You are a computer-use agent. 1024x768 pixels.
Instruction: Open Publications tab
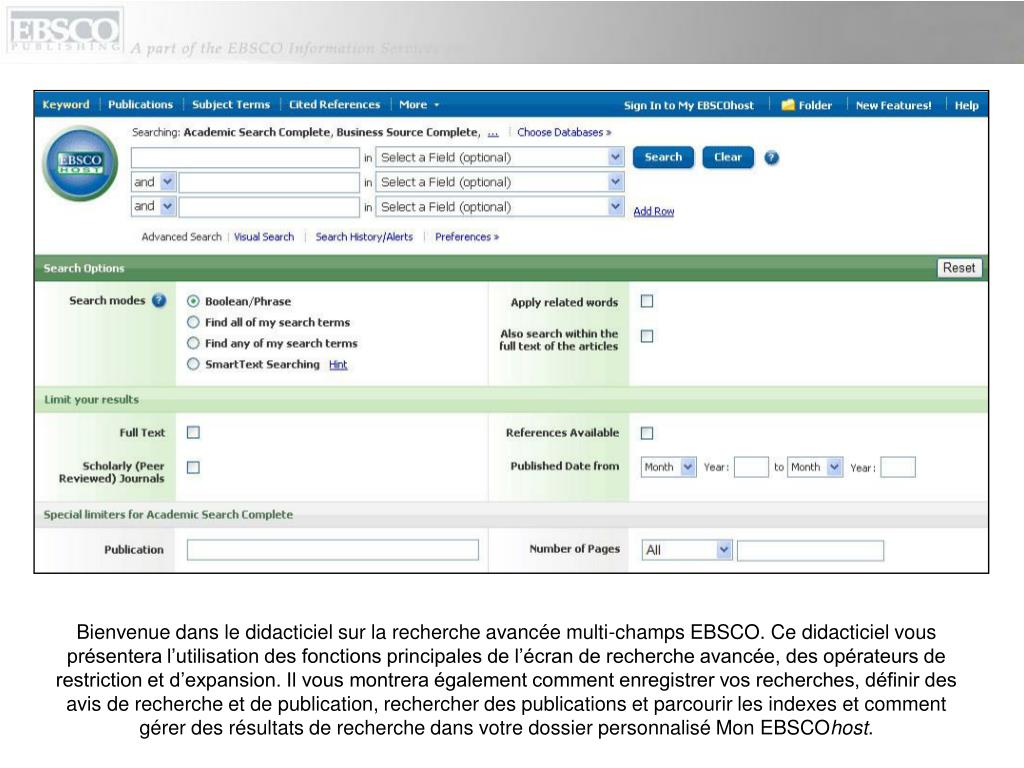(x=140, y=104)
